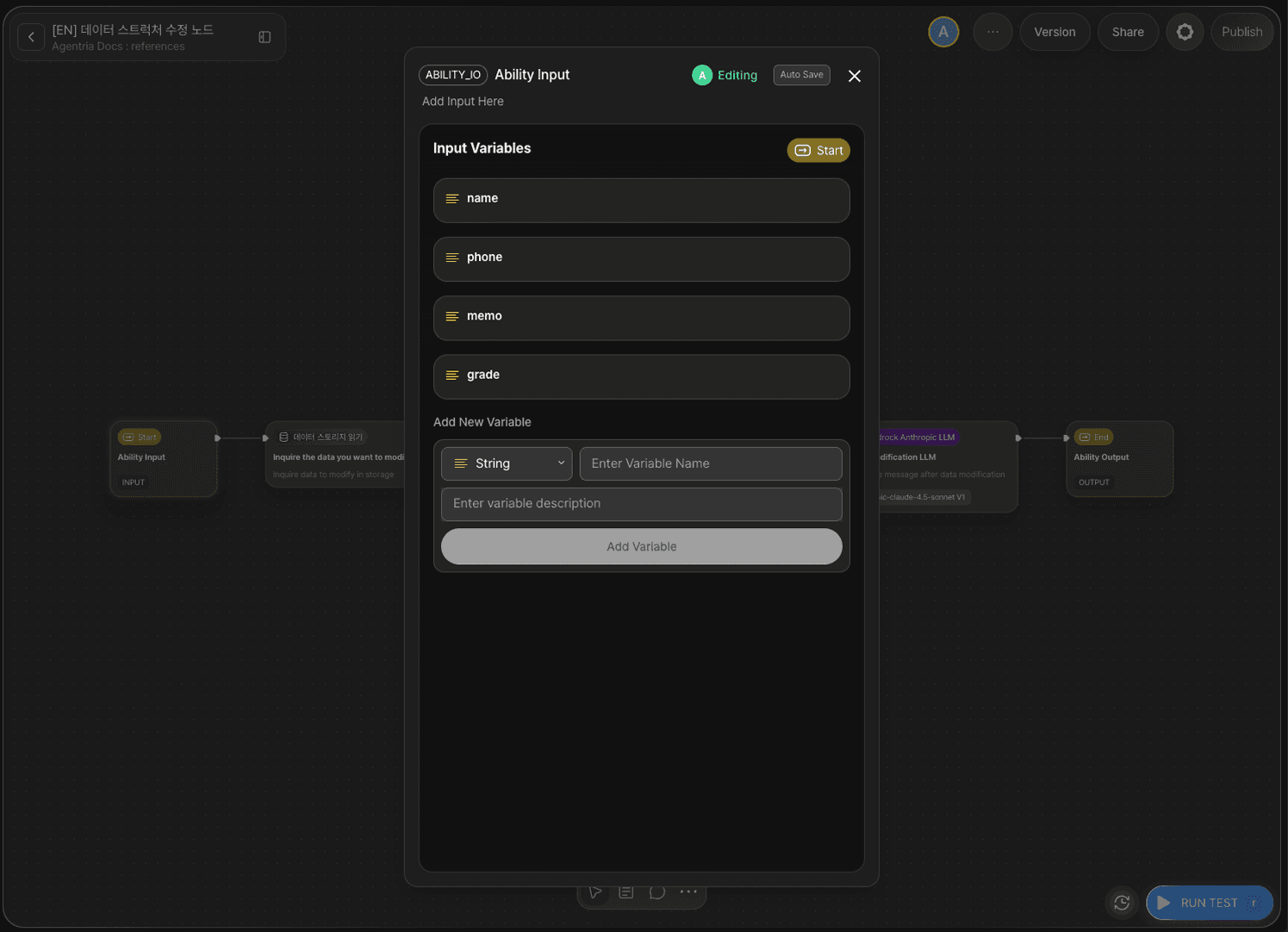The width and height of the screenshot is (1288, 932).
Task: Click the INPUT tag on the Ability Input node
Action: tap(134, 482)
